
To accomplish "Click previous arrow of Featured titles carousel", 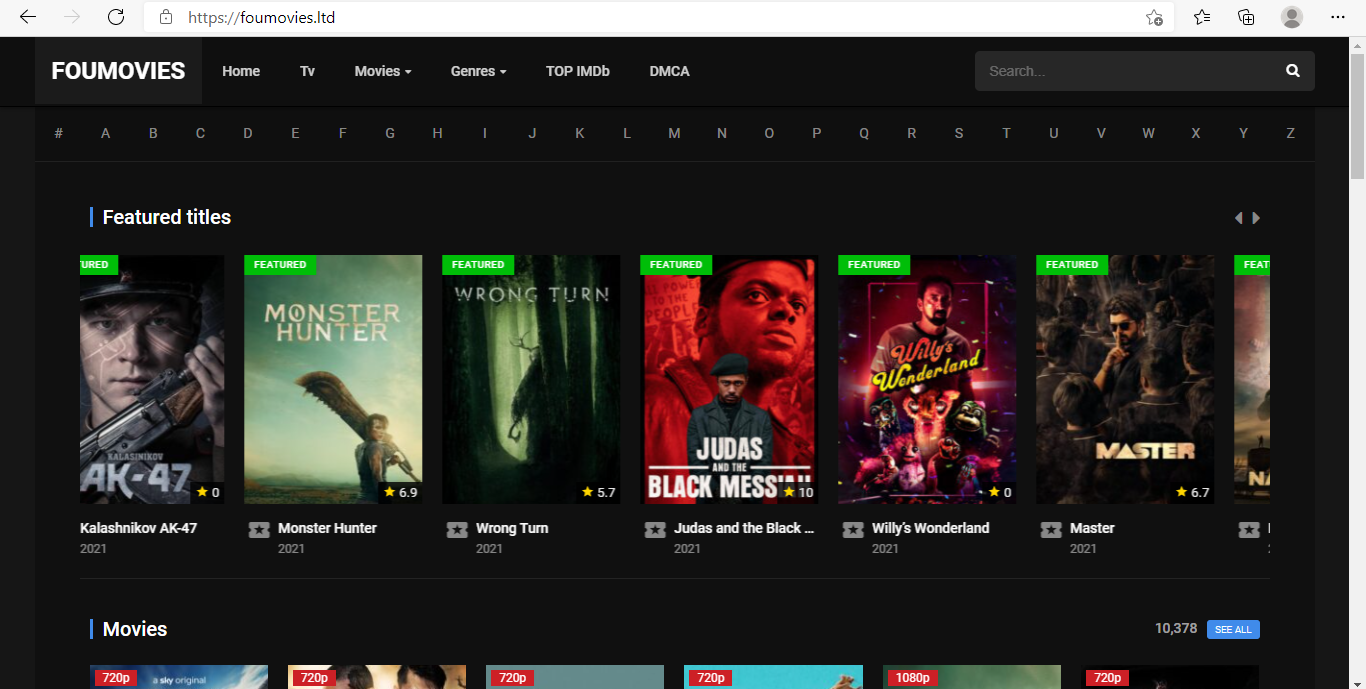I will coord(1238,218).
